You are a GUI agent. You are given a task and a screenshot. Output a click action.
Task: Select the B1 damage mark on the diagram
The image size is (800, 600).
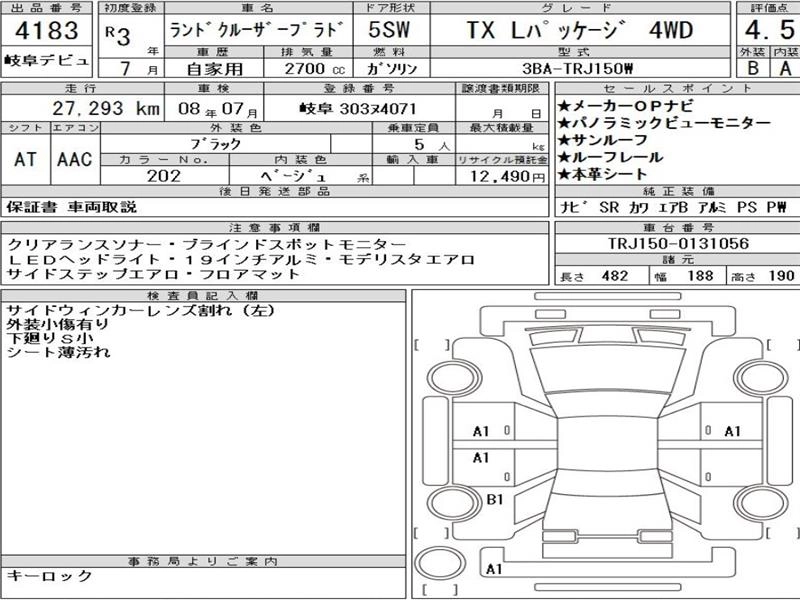coord(494,499)
